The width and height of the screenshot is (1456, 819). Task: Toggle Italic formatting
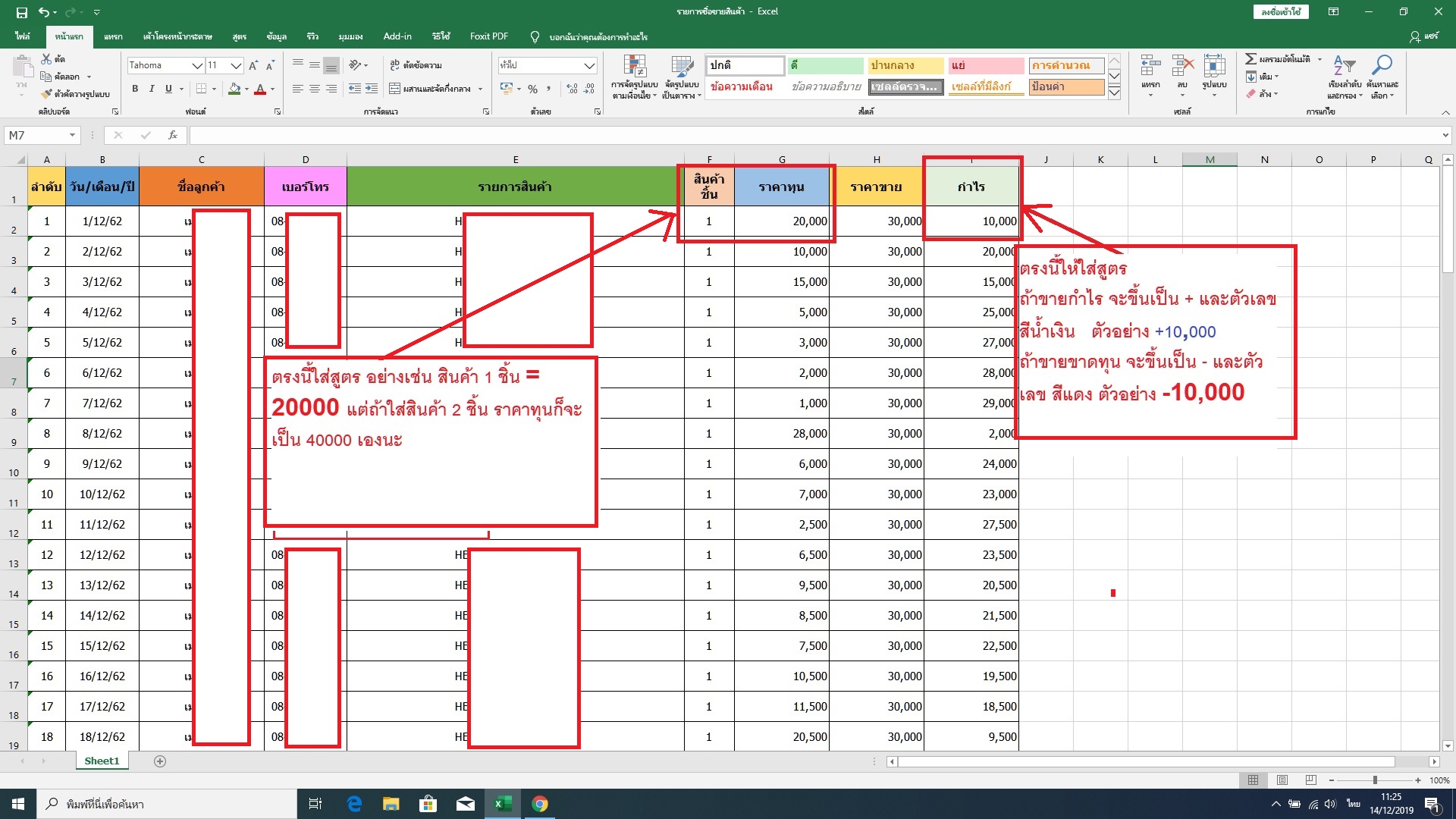[152, 89]
